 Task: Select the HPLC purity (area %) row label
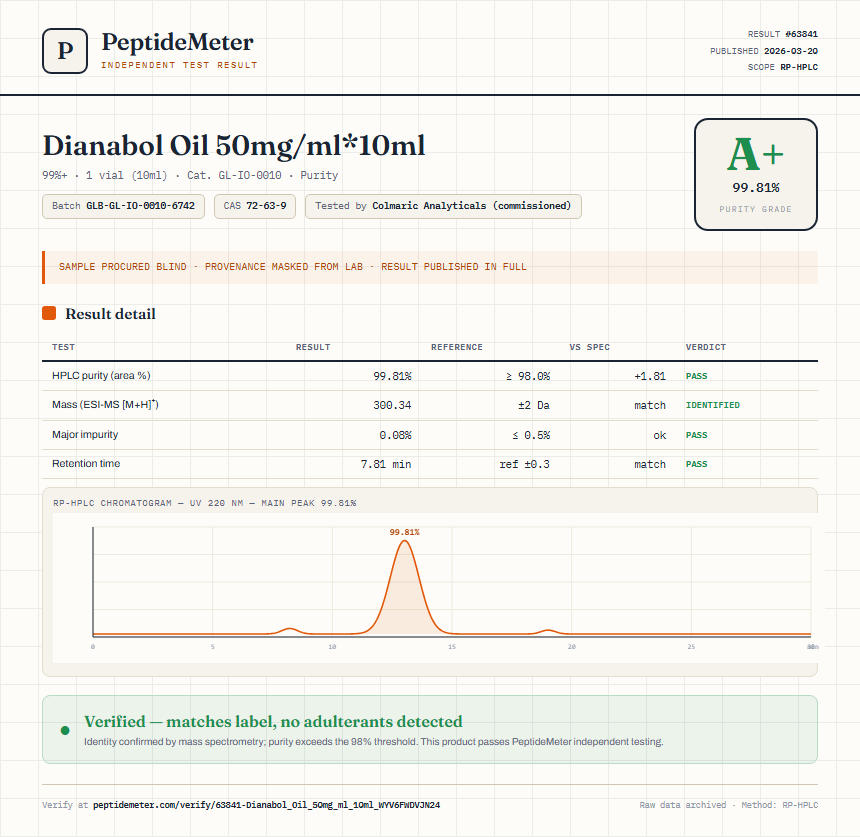(x=101, y=376)
